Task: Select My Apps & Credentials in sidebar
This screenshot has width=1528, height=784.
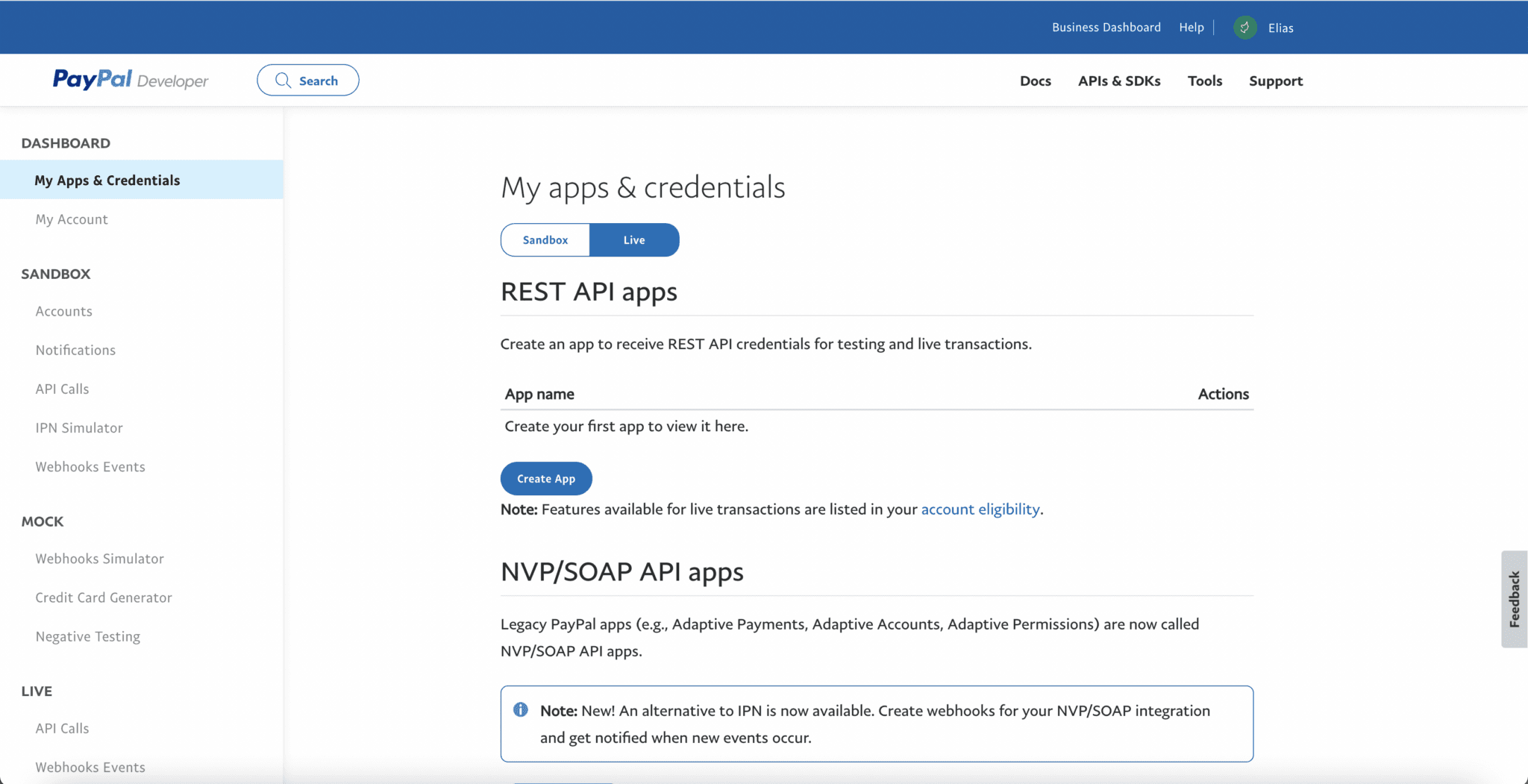Action: (x=142, y=180)
